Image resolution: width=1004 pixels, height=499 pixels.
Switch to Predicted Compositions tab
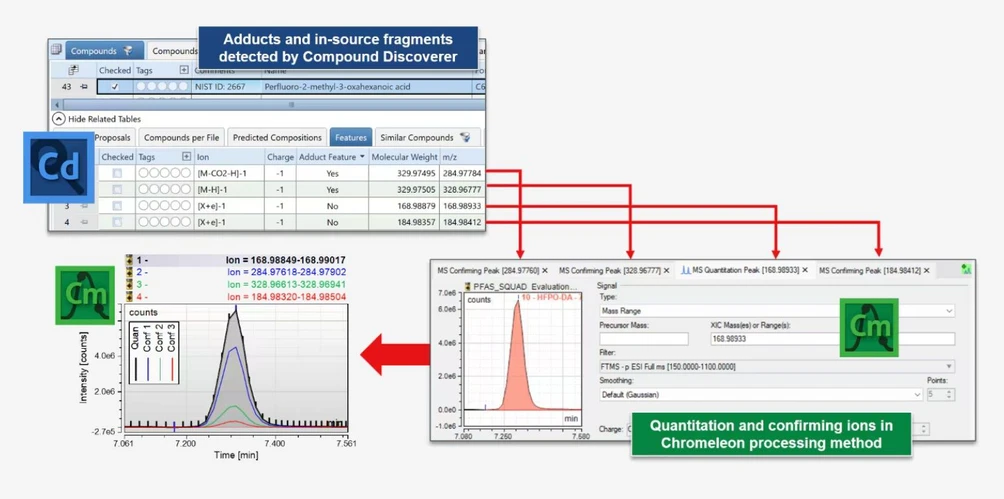pos(277,138)
